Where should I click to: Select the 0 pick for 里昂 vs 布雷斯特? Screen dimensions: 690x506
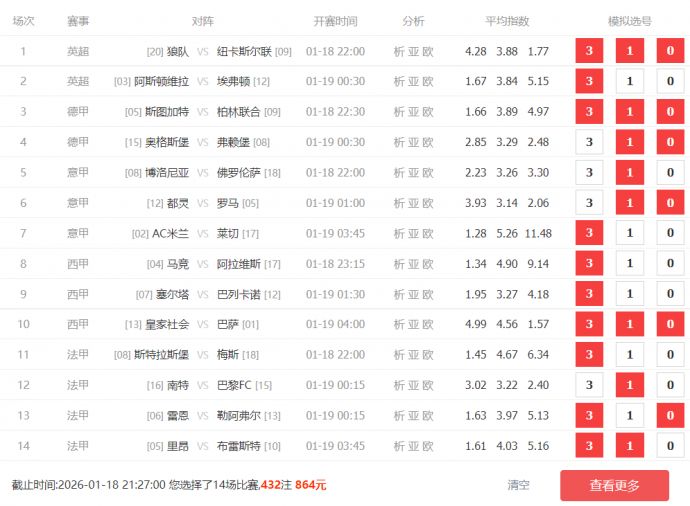[670, 446]
